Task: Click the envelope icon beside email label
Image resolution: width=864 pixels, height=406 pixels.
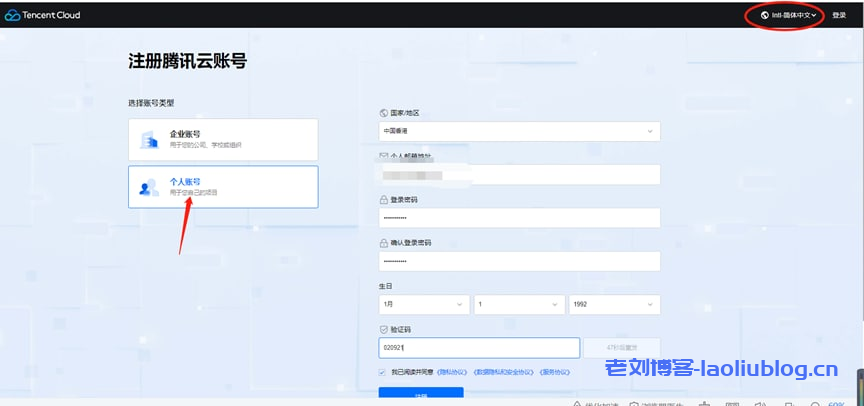Action: [x=384, y=156]
